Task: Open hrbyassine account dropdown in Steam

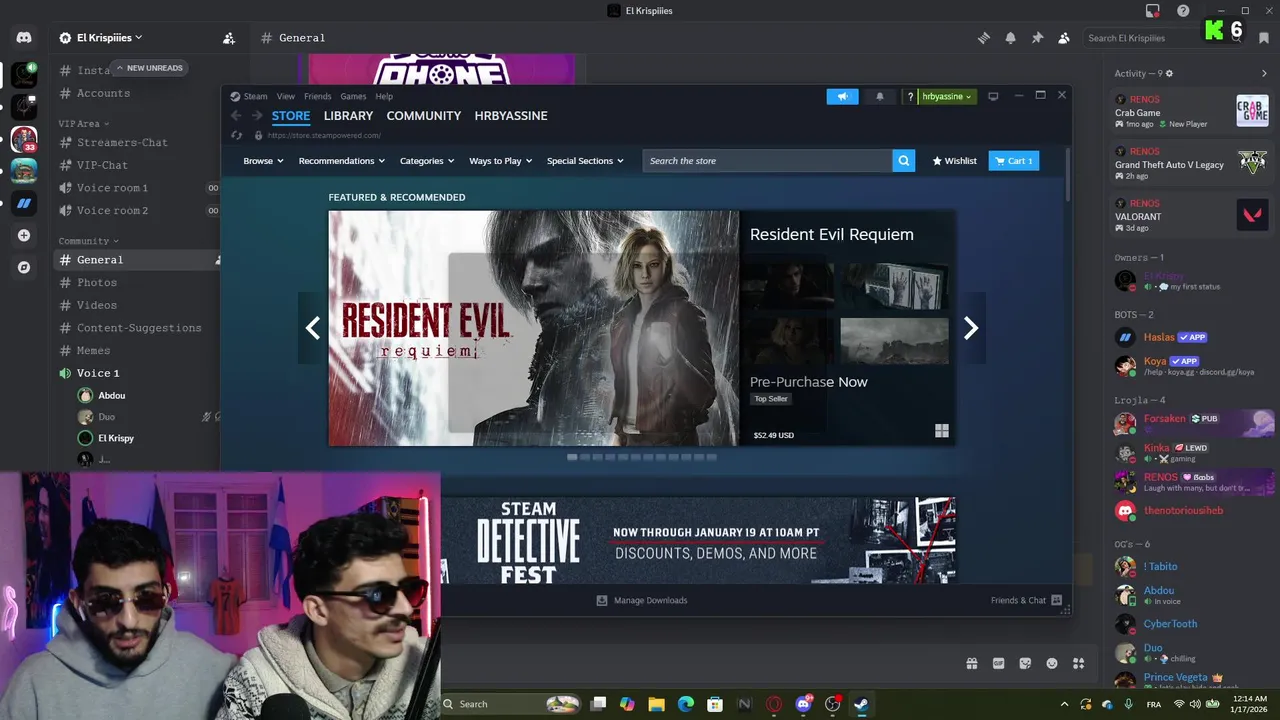Action: click(x=946, y=96)
